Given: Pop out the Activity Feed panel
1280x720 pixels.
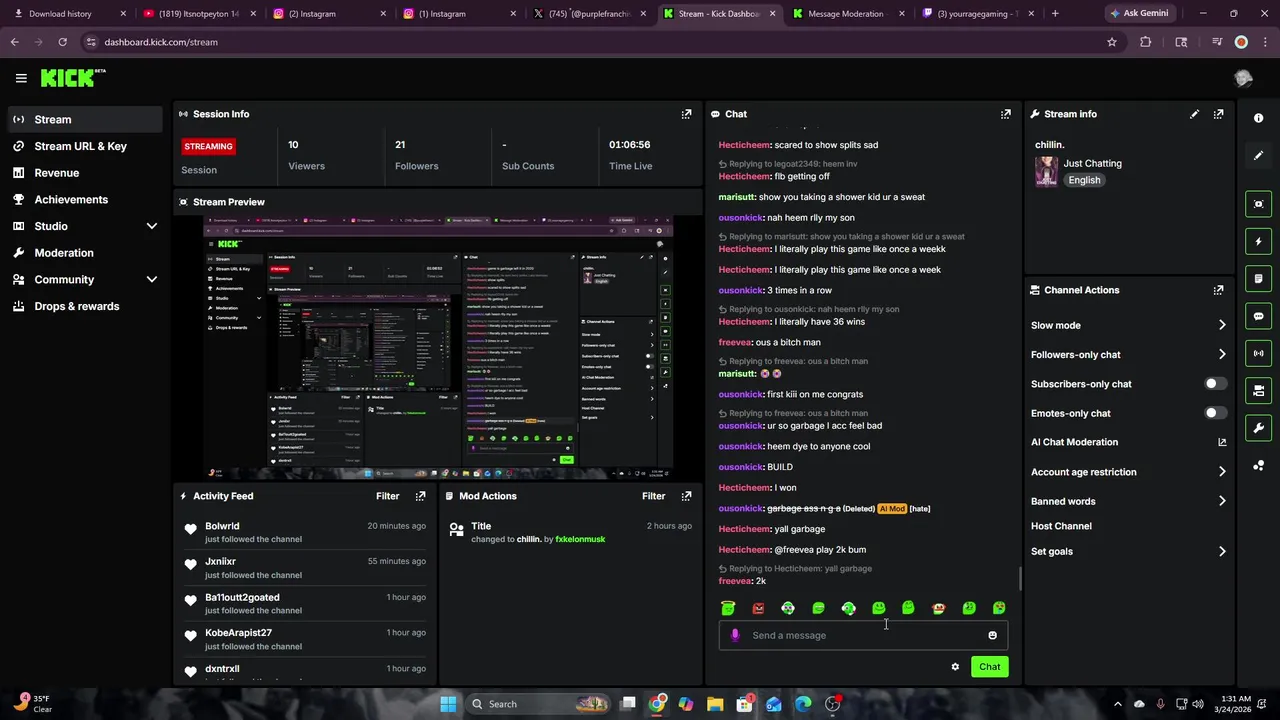Looking at the screenshot, I should tap(420, 496).
